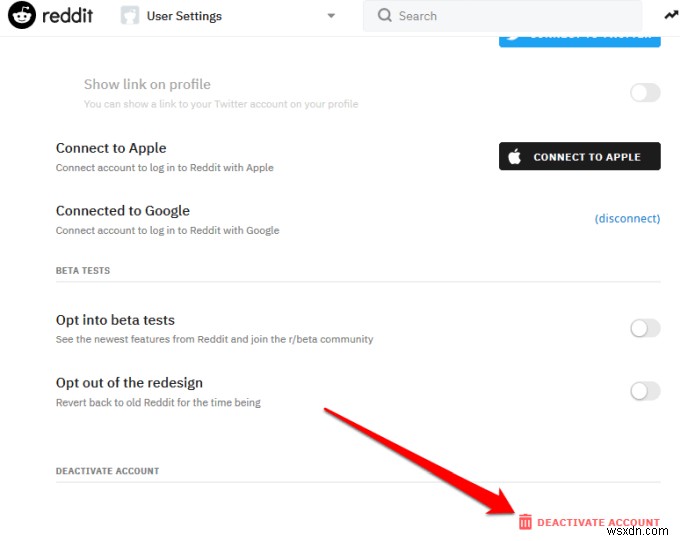Click the 'Connect to Apple' heading
680x541 pixels.
[111, 148]
